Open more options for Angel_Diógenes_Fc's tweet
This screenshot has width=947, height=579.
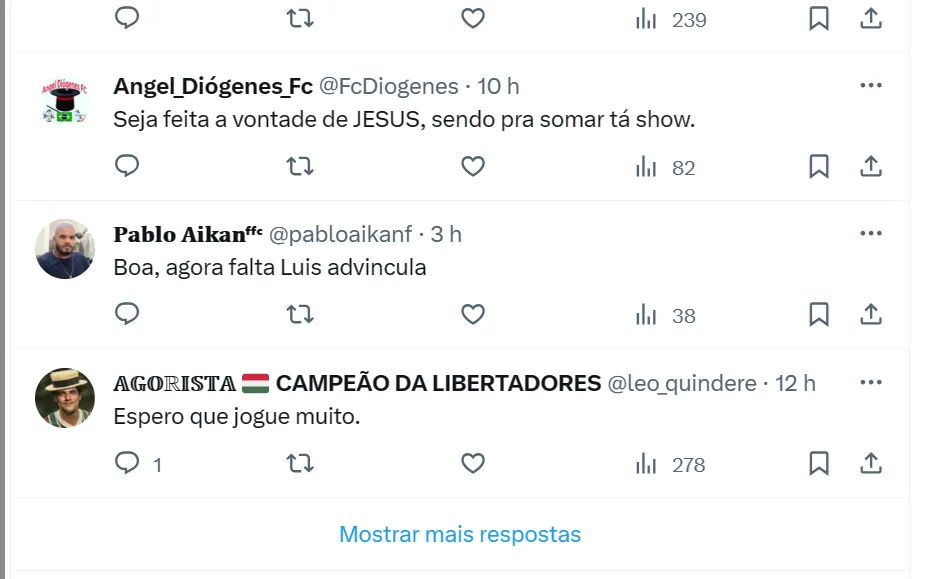tap(871, 86)
